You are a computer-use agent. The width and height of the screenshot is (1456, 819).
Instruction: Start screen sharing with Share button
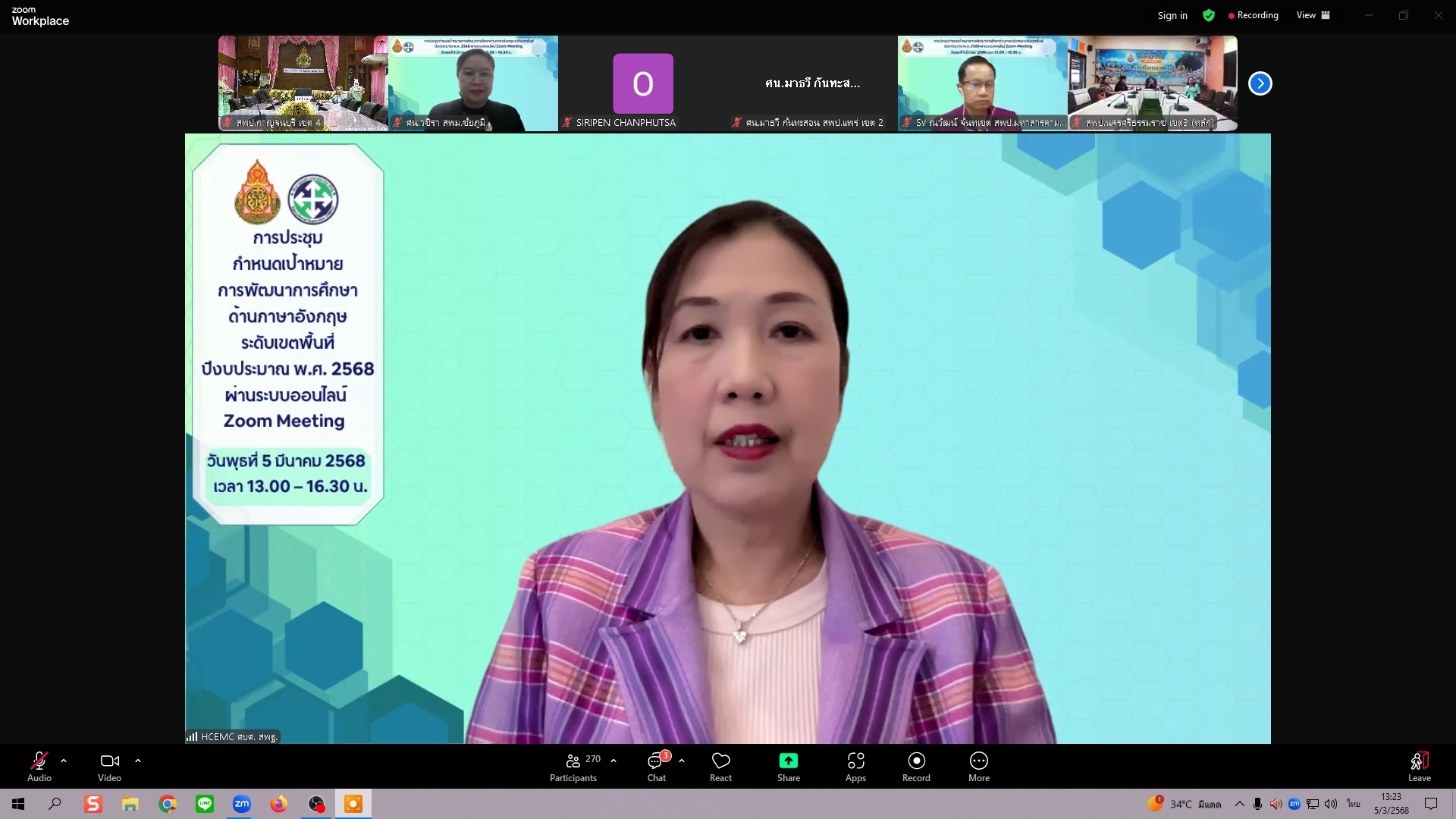[789, 766]
